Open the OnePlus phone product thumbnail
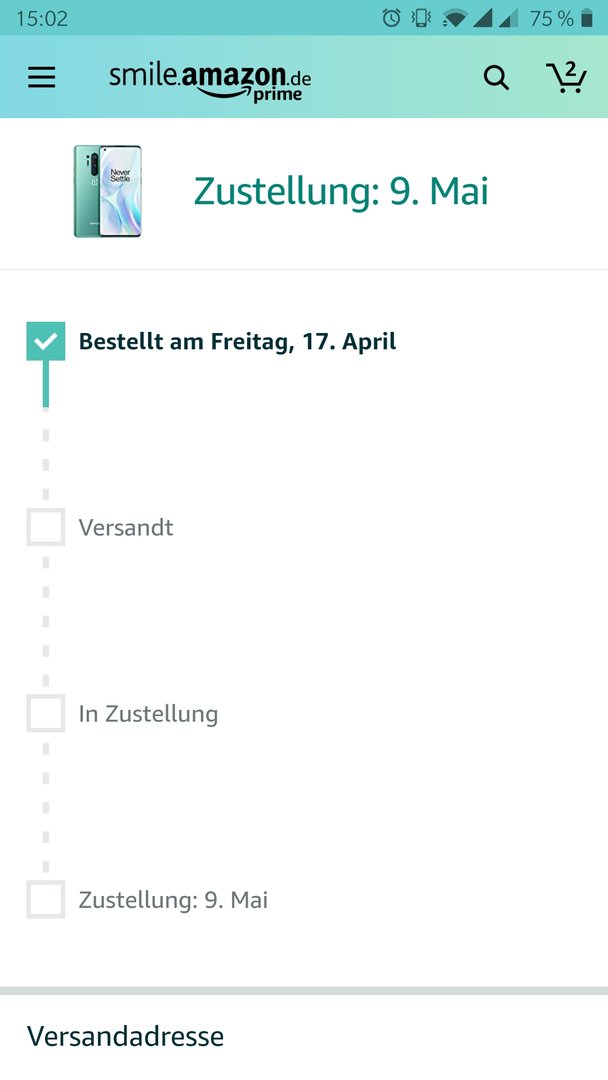 (x=107, y=191)
